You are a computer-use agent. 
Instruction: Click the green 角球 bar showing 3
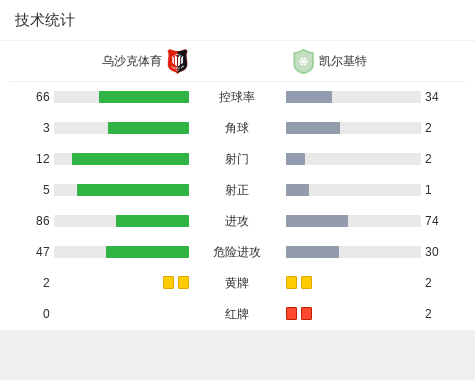(x=148, y=128)
